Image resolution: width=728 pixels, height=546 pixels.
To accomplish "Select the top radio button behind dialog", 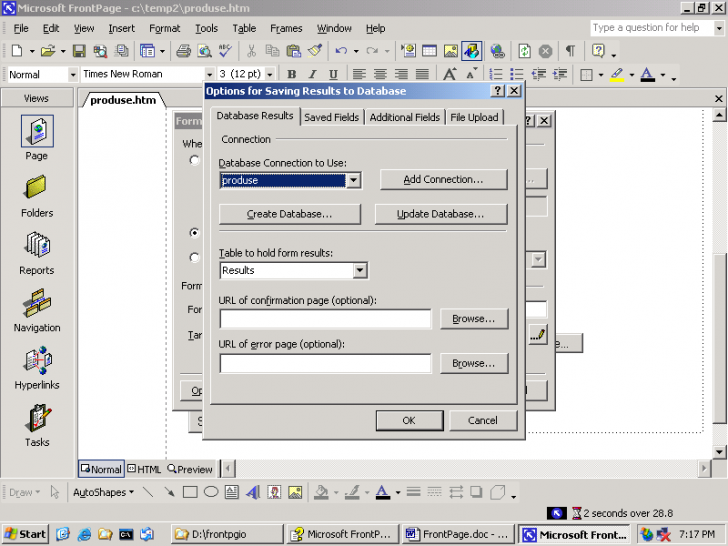I will pyautogui.click(x=194, y=160).
